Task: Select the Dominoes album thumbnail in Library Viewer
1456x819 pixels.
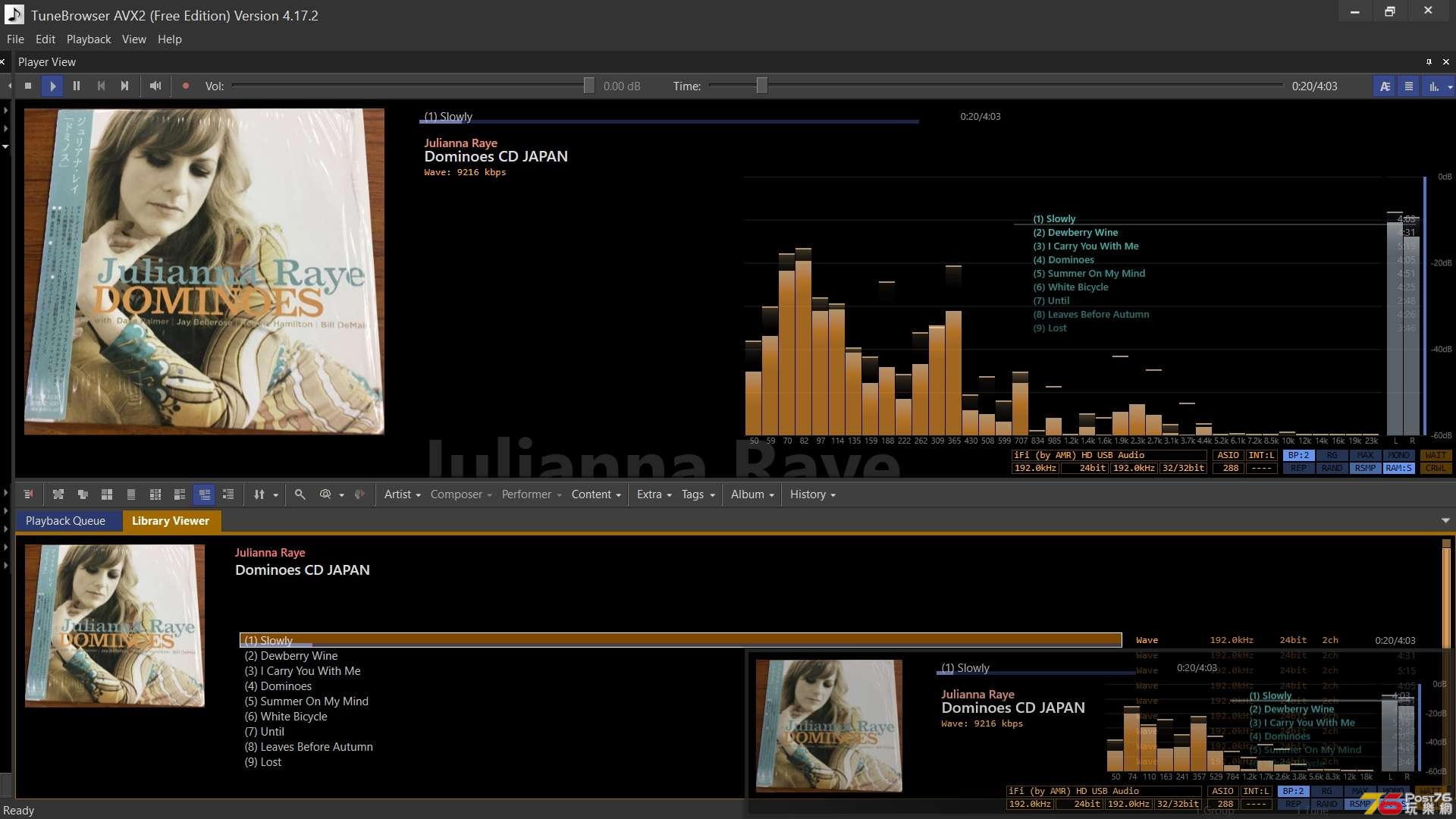Action: coord(115,626)
